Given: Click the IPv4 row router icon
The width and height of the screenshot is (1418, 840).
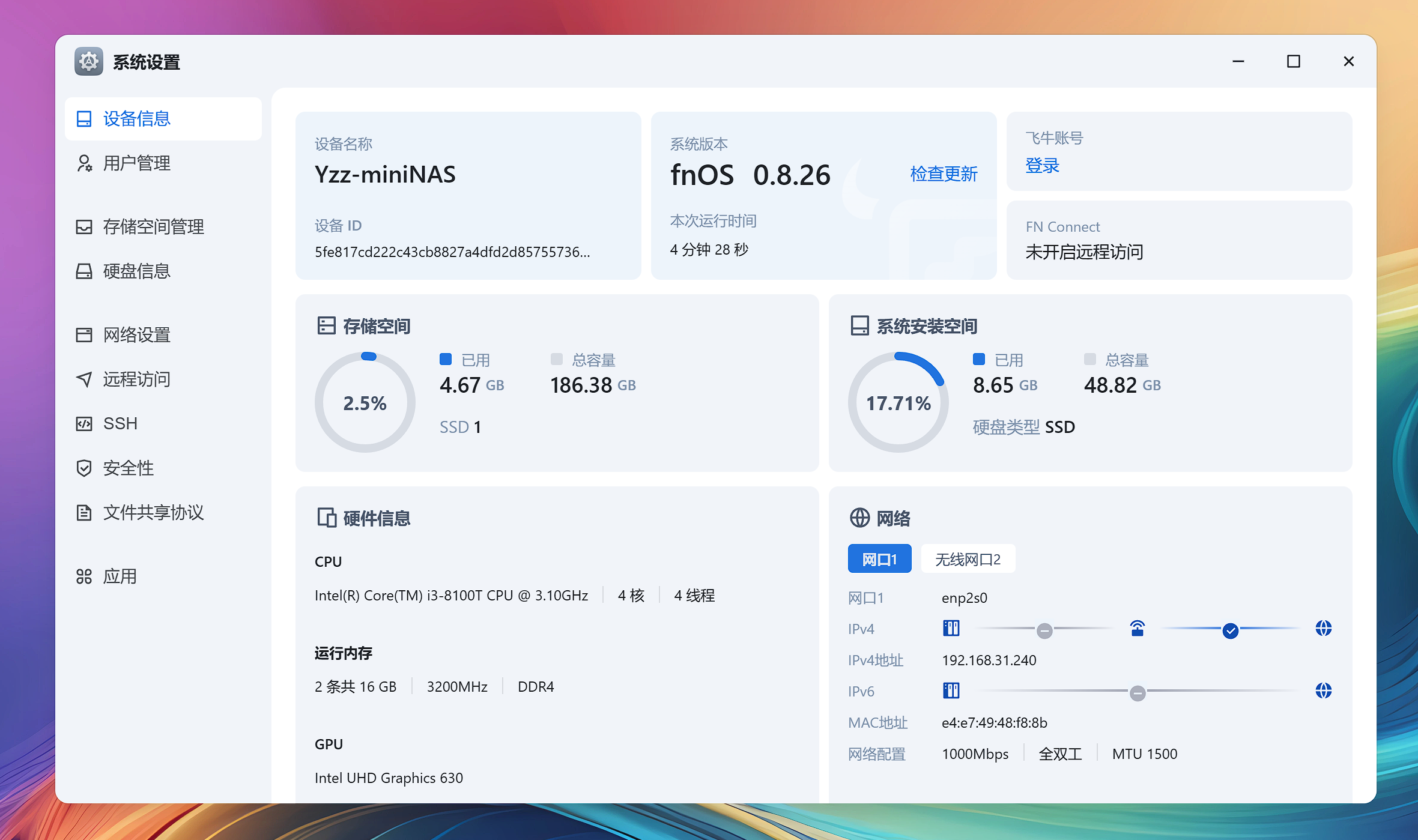Looking at the screenshot, I should pos(1138,629).
